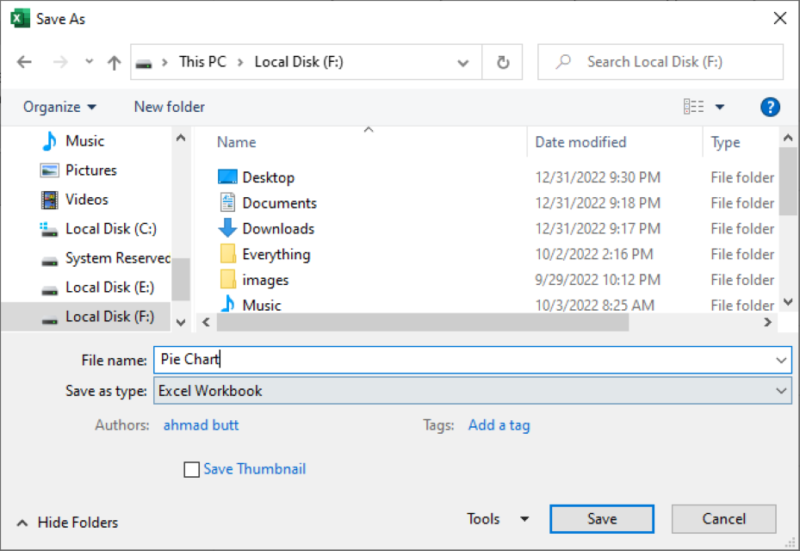Image resolution: width=800 pixels, height=551 pixels.
Task: Click the Change your view icon
Action: click(x=693, y=107)
